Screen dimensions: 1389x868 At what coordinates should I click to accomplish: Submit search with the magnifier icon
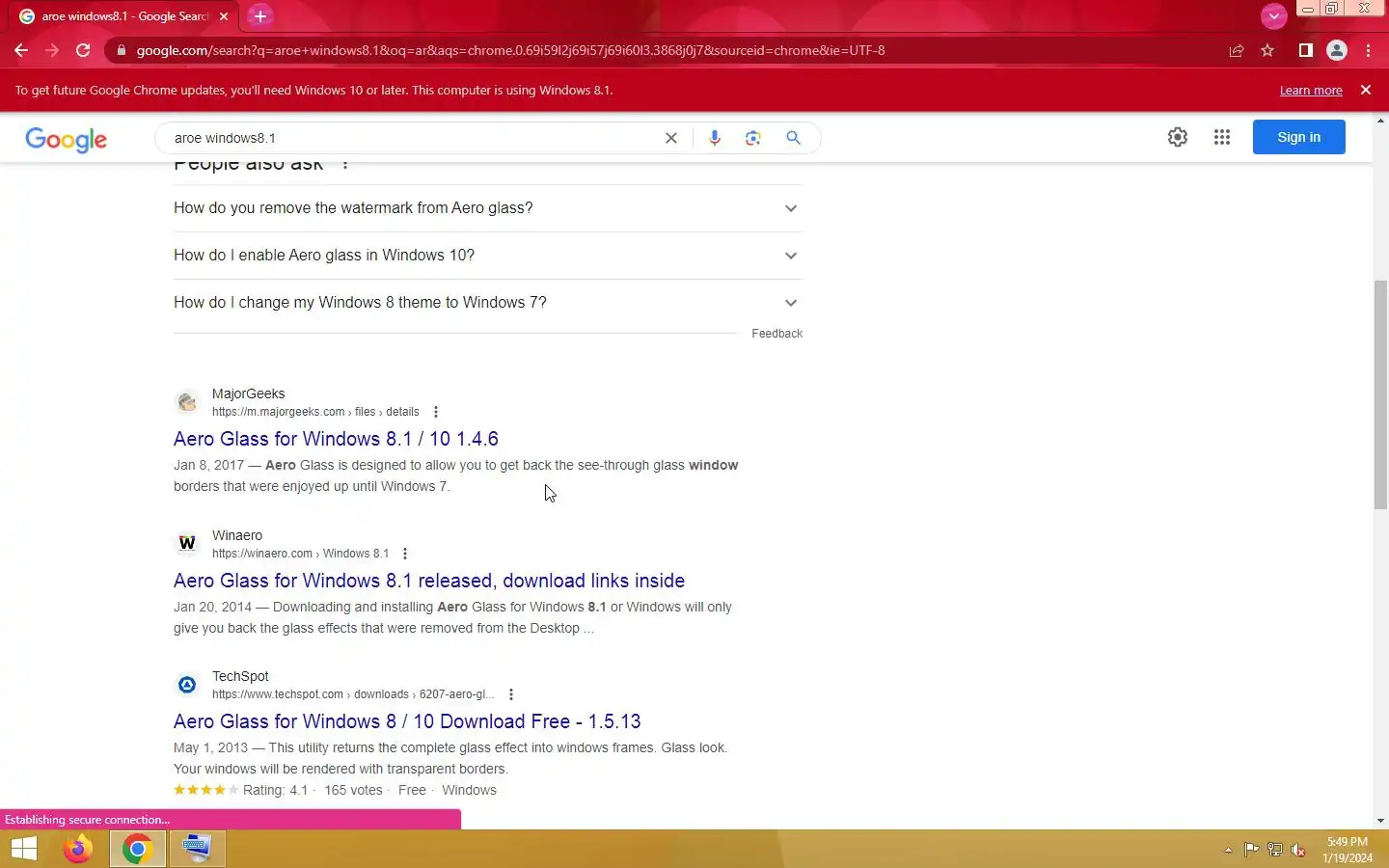[x=793, y=138]
